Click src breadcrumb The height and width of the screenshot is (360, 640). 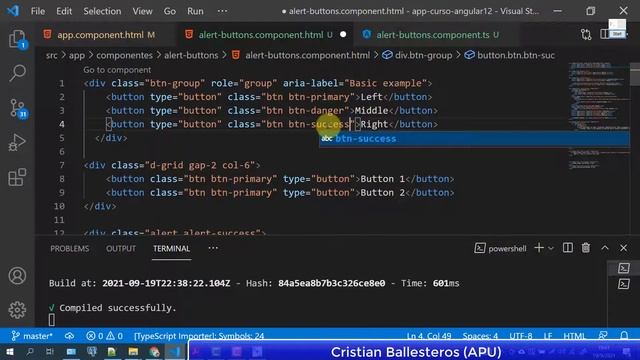click(51, 55)
